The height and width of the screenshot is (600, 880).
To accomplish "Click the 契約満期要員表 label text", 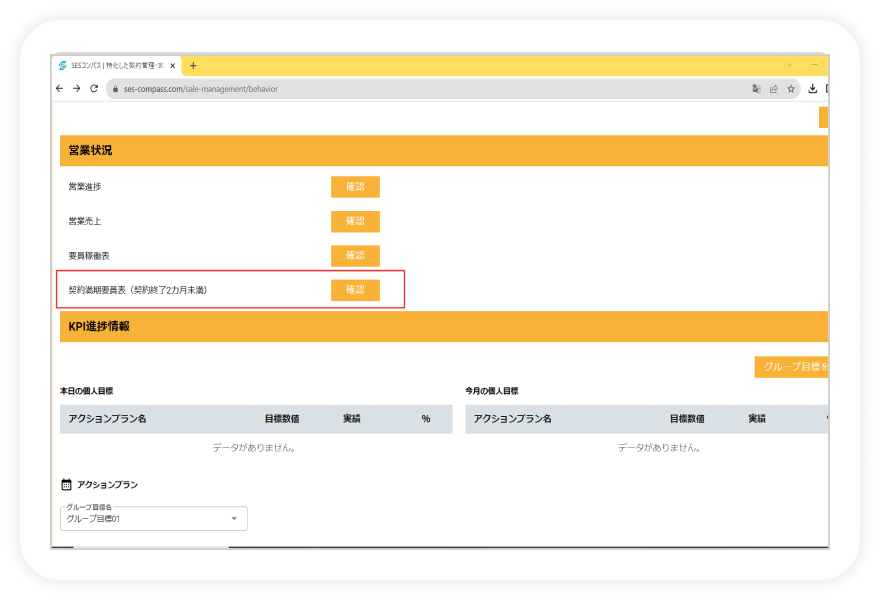I will 138,290.
